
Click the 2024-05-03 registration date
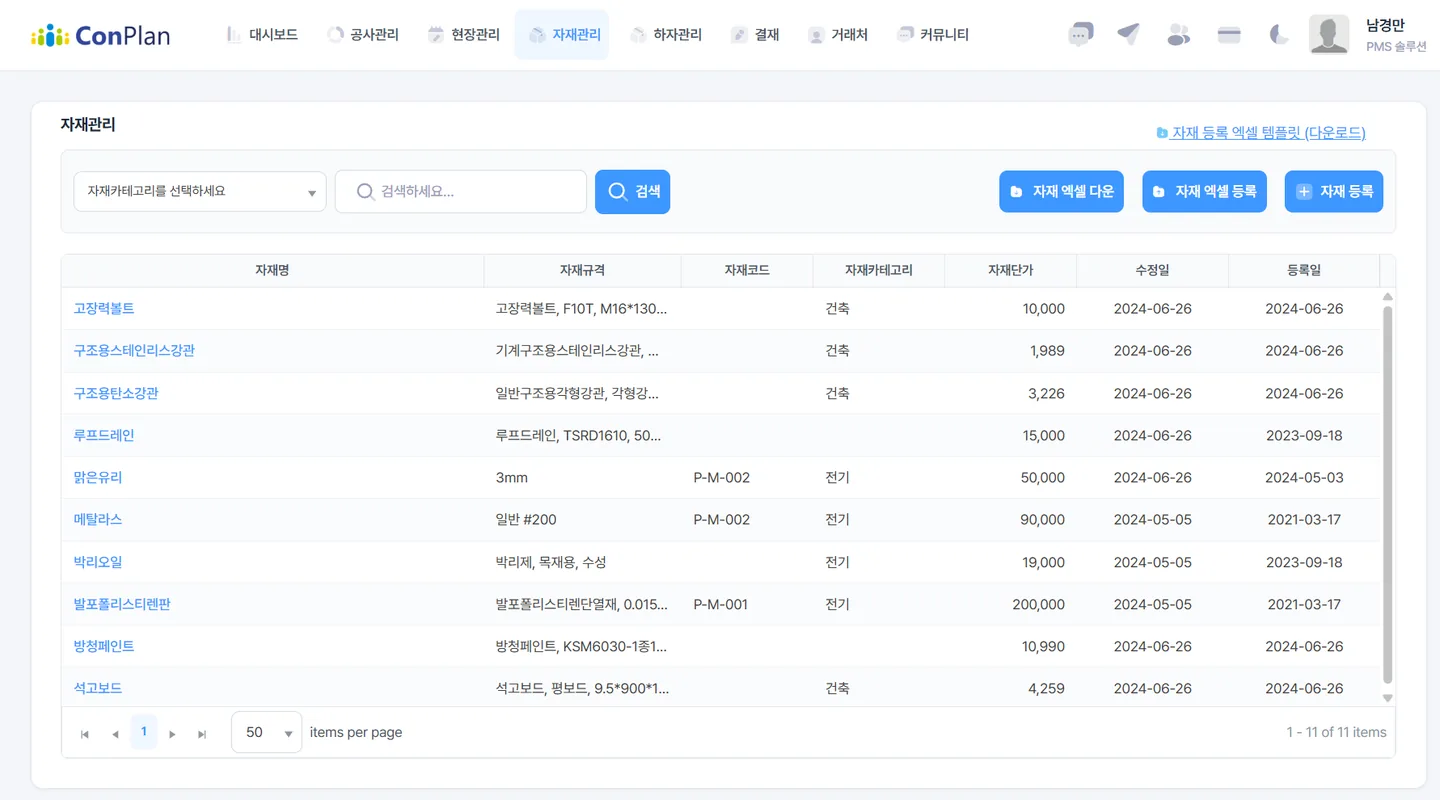pos(1304,477)
